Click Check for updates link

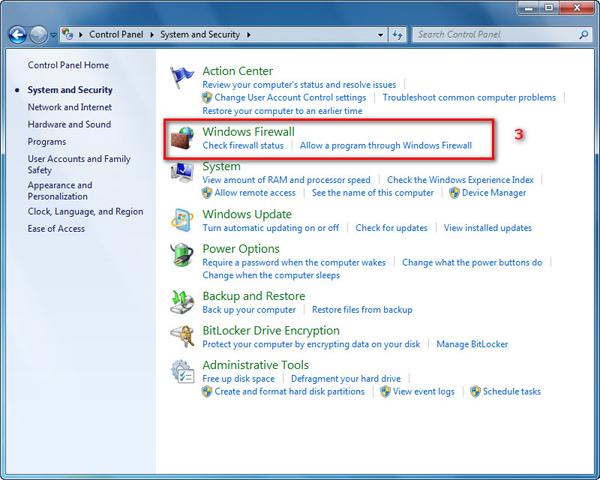click(391, 228)
